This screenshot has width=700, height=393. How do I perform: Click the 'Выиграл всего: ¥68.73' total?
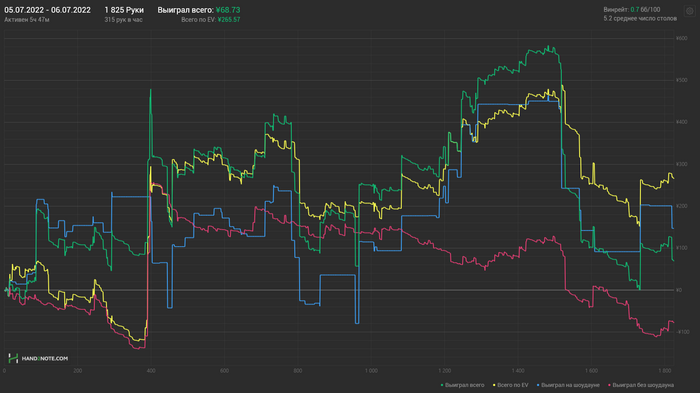pos(199,10)
